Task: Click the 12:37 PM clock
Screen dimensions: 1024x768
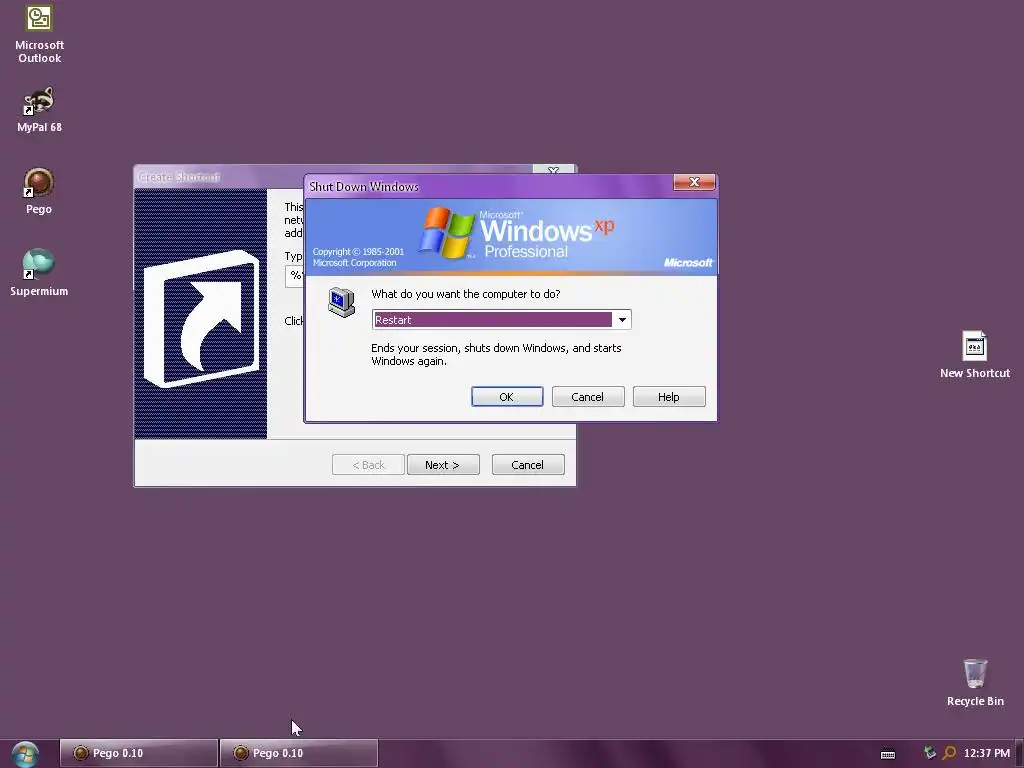Action: pyautogui.click(x=986, y=753)
